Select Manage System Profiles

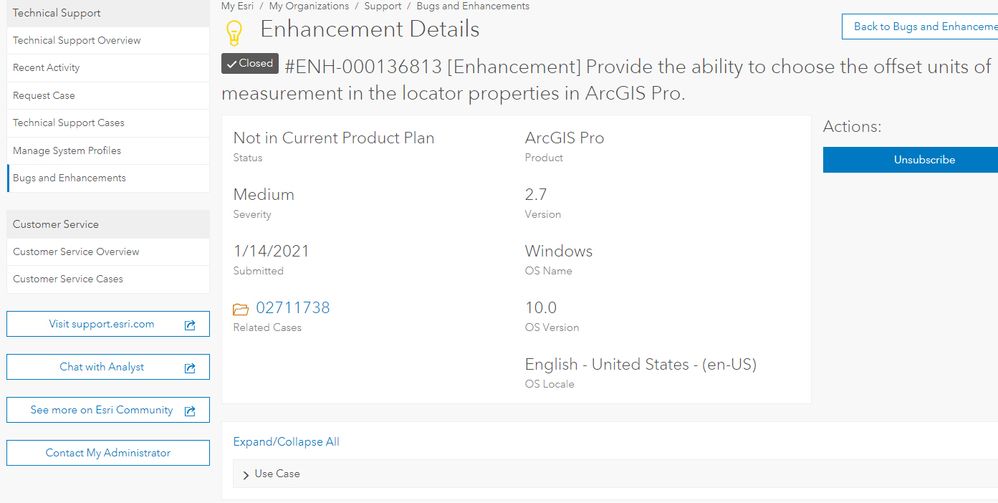67,151
